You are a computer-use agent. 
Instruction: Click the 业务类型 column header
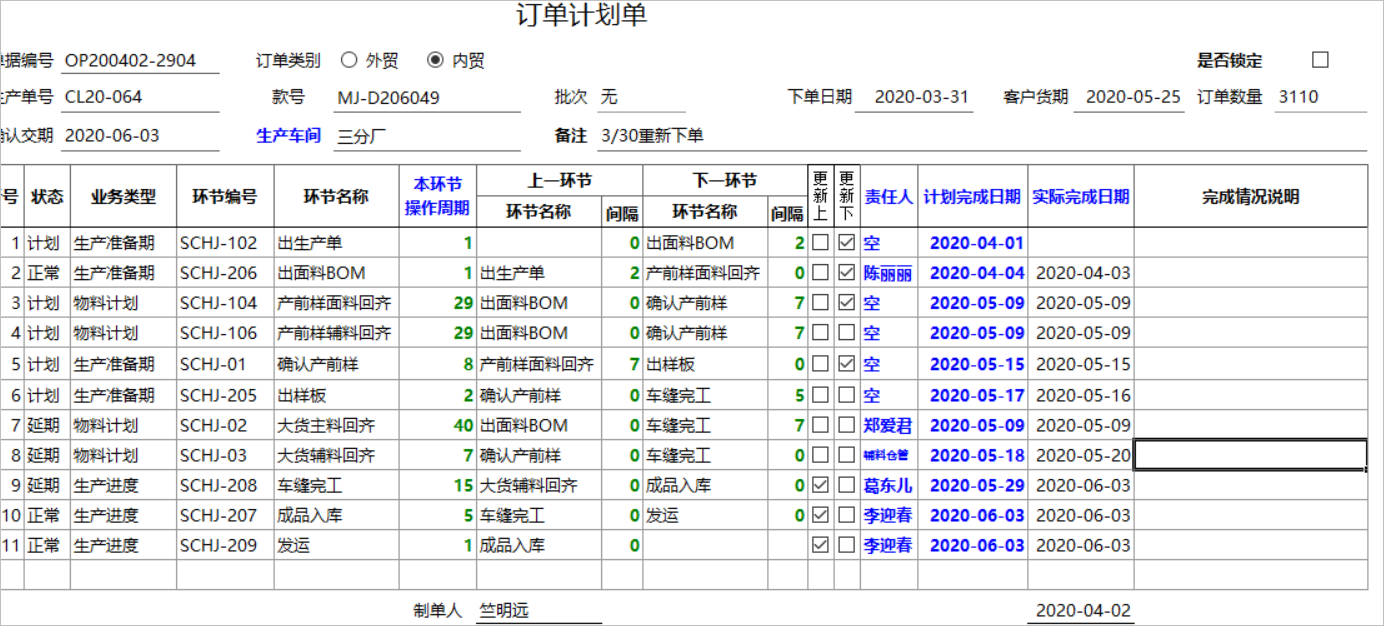(x=123, y=196)
